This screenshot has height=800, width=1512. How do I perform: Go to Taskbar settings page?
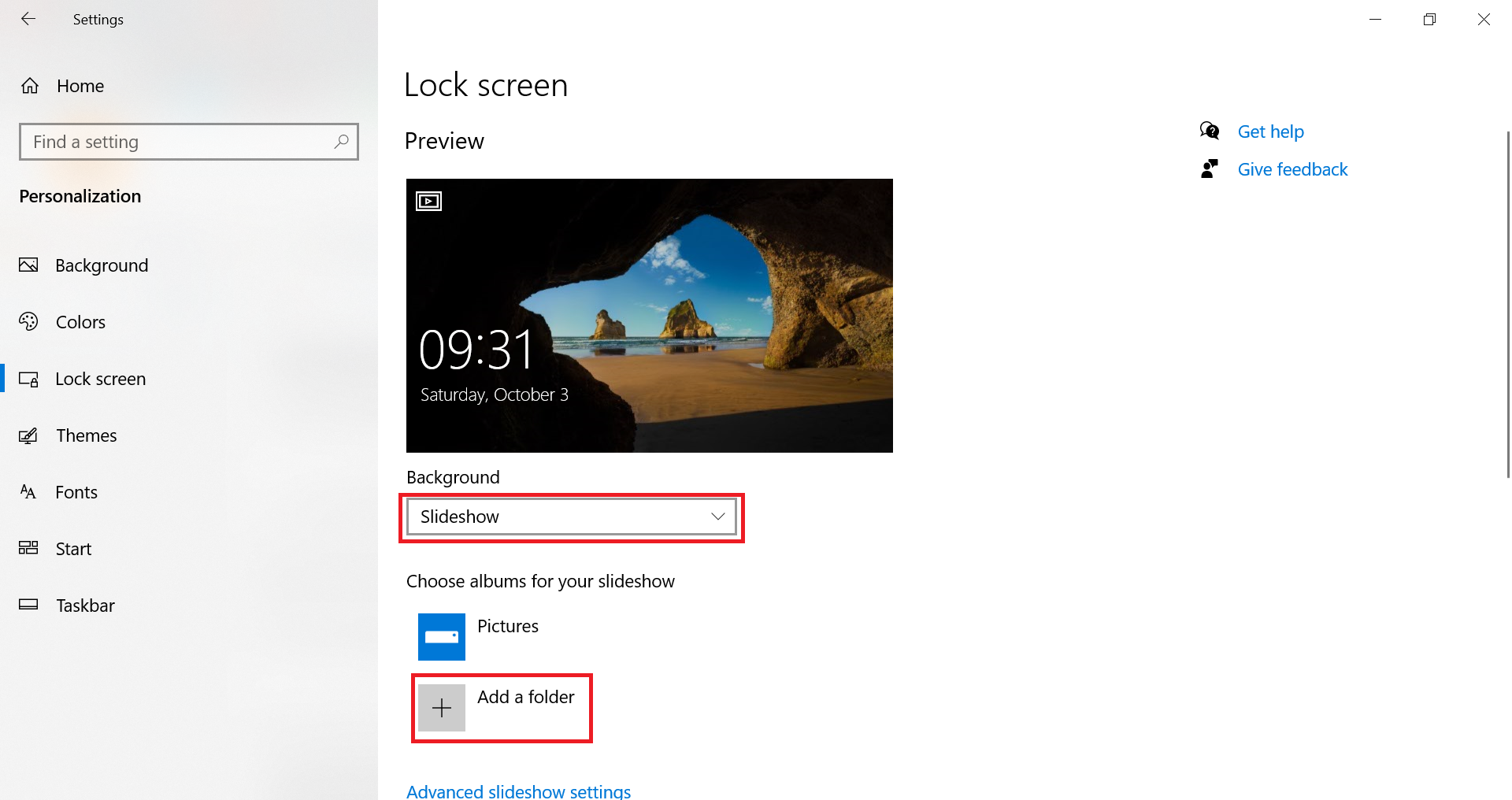pos(85,606)
